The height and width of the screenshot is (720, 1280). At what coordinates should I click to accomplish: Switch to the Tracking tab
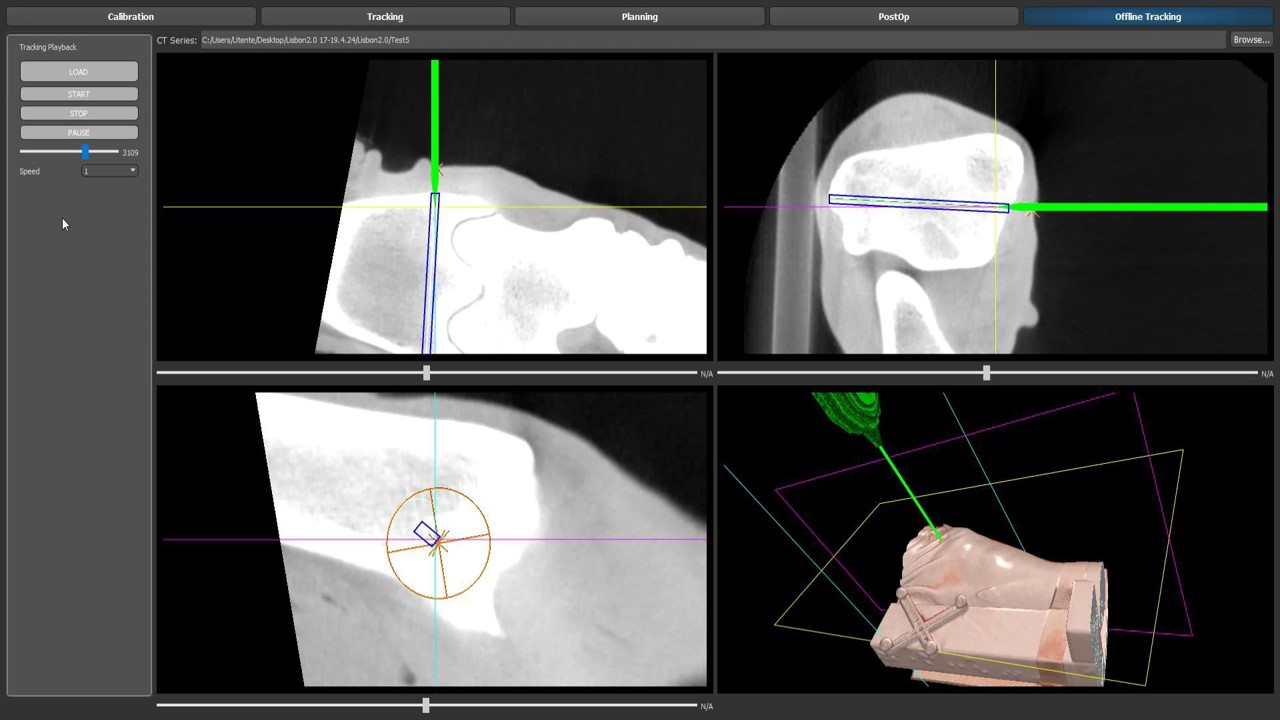point(384,17)
